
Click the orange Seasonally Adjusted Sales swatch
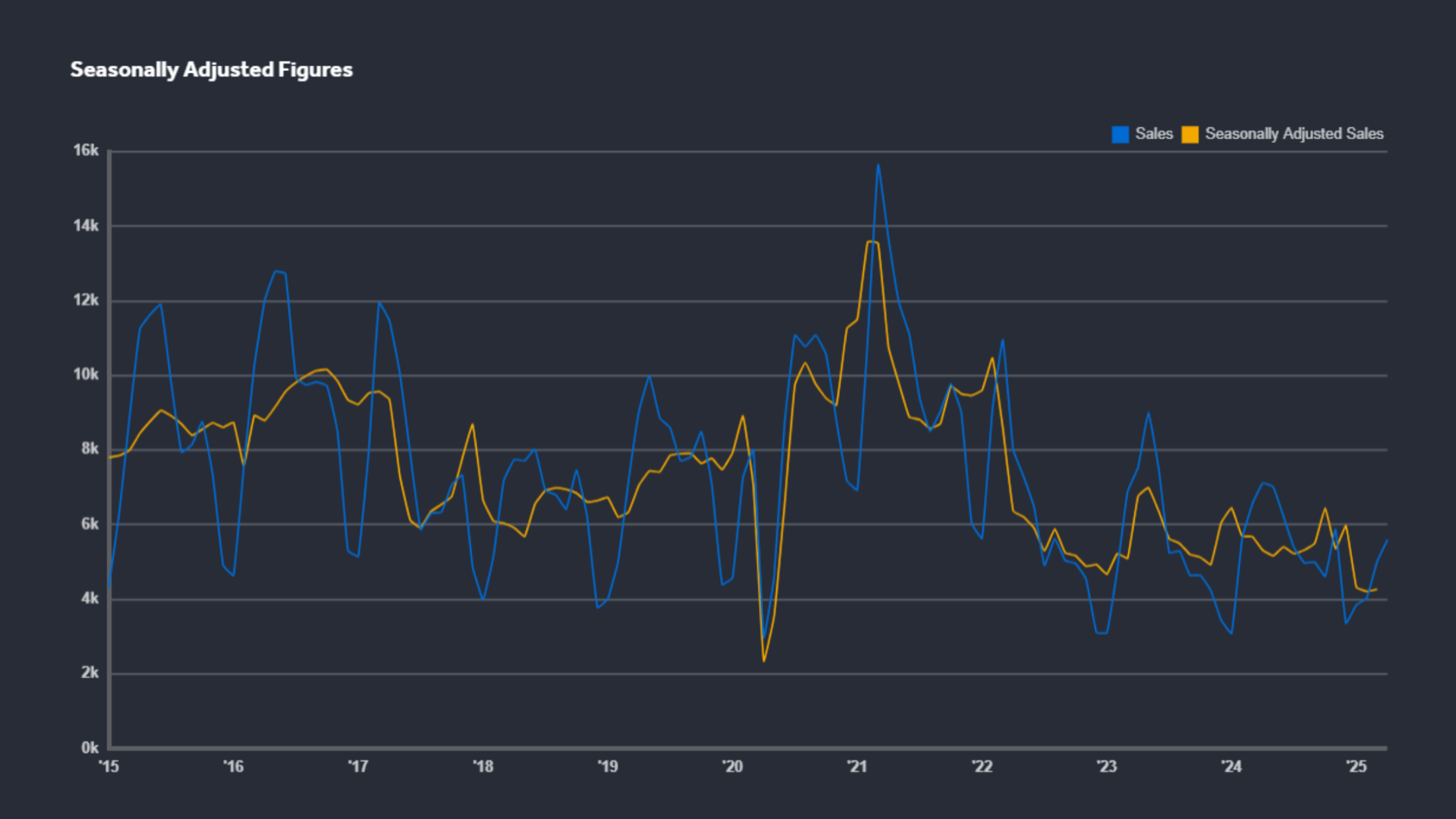click(1190, 134)
